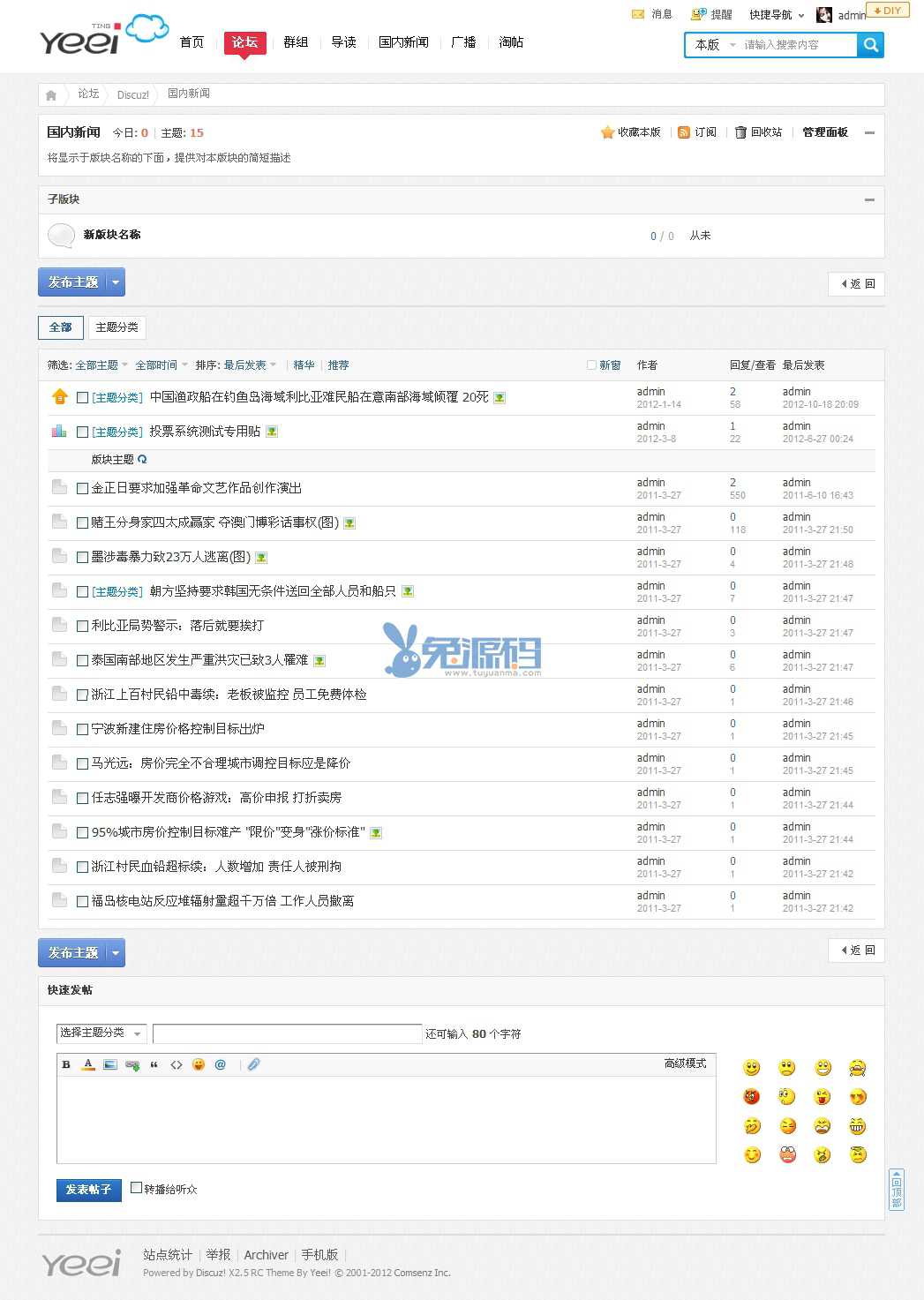The image size is (924, 1300).
Task: Insert a quote using the quote icon
Action: pyautogui.click(x=154, y=1064)
